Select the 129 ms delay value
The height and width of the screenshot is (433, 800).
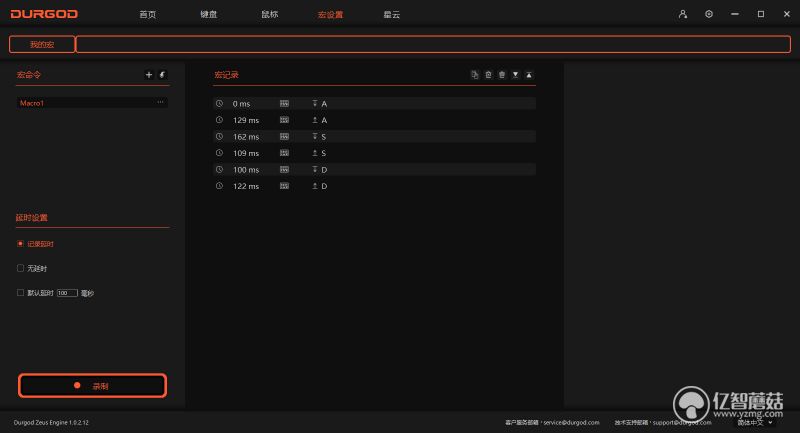(246, 120)
